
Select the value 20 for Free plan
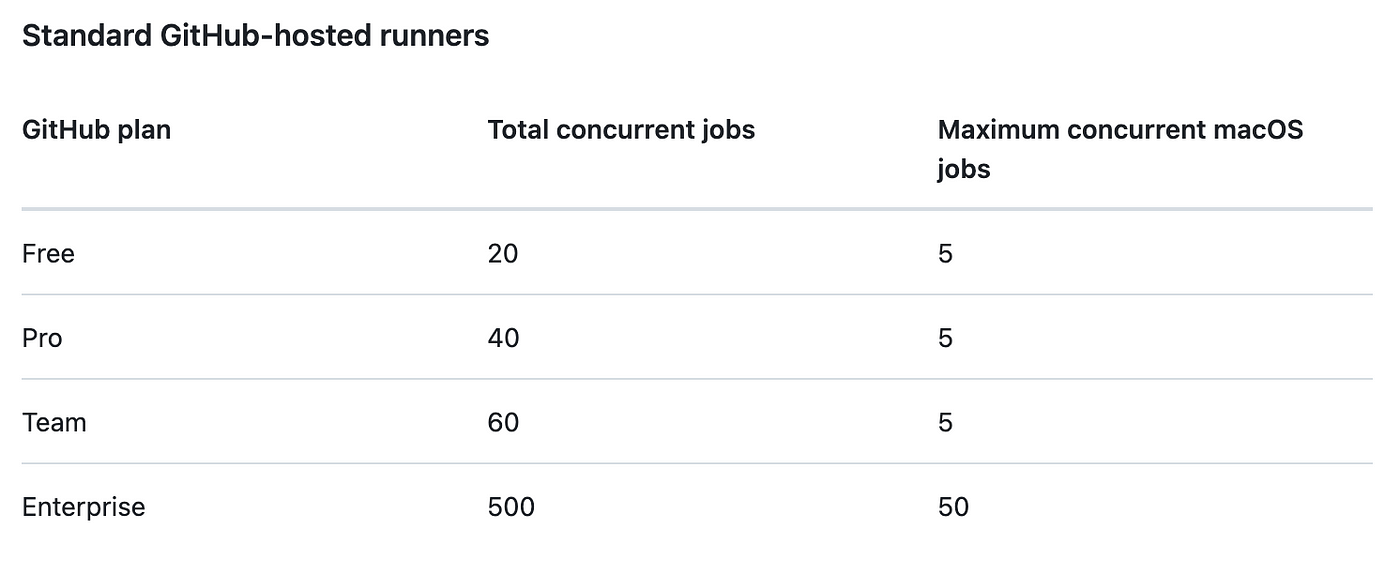pyautogui.click(x=503, y=254)
